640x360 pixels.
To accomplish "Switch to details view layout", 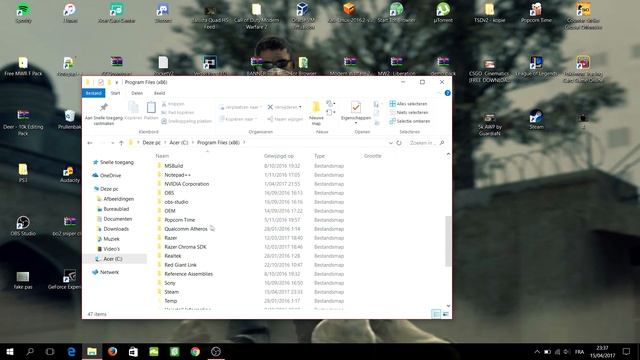I will 436,314.
